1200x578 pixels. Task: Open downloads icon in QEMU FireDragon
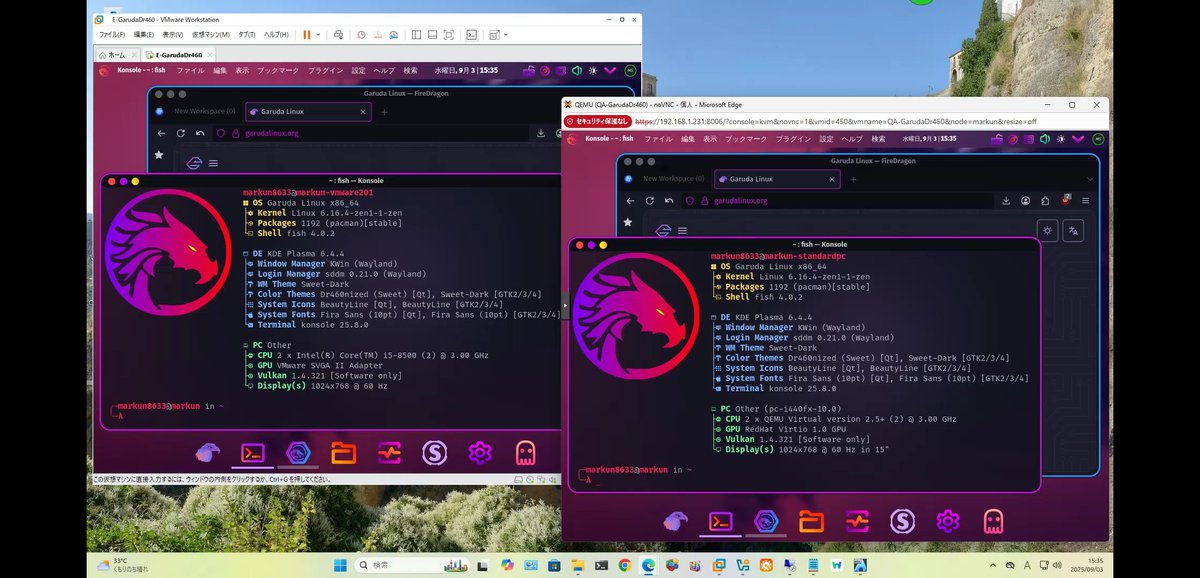point(1006,200)
